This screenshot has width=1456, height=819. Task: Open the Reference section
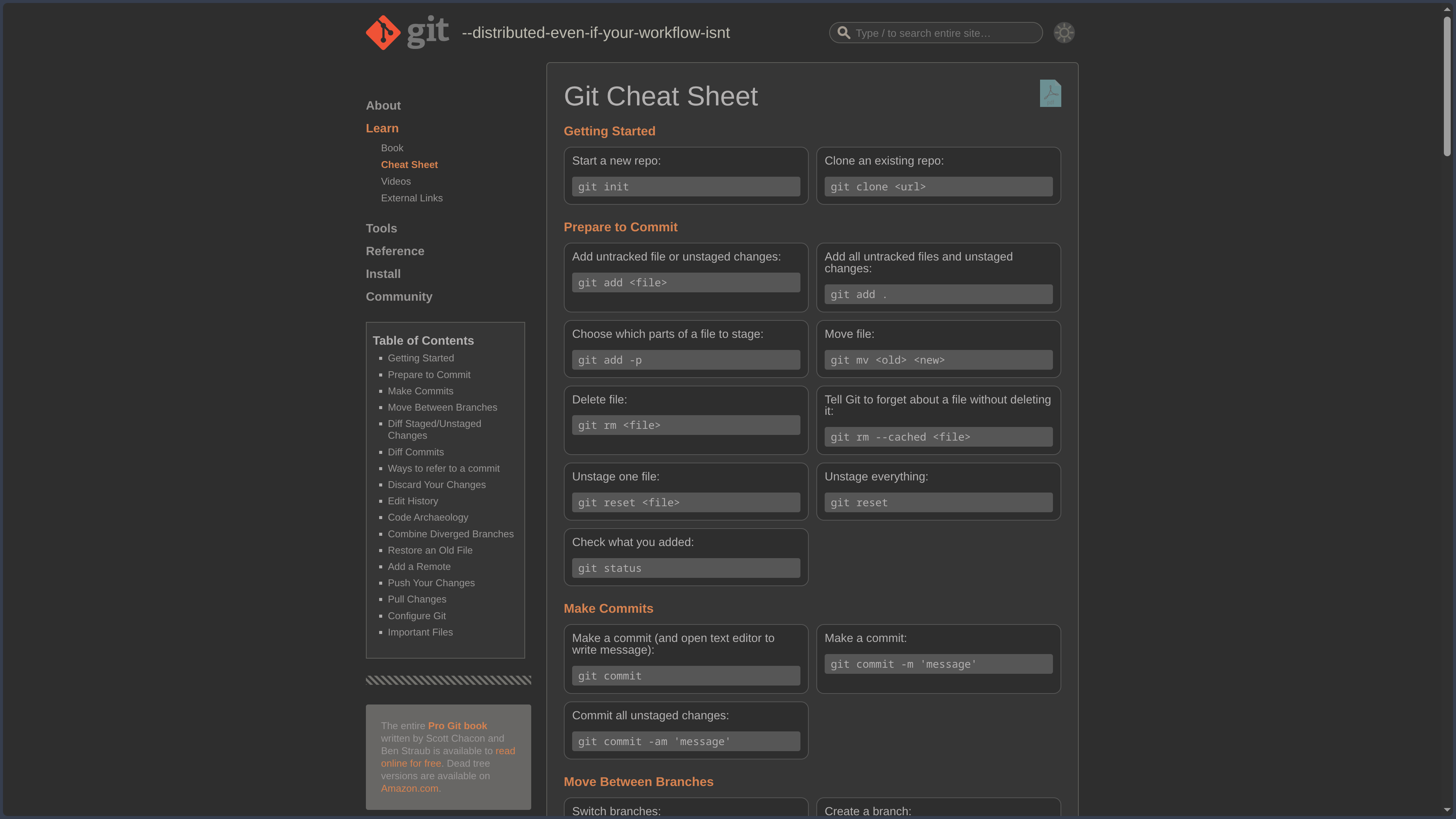point(395,251)
